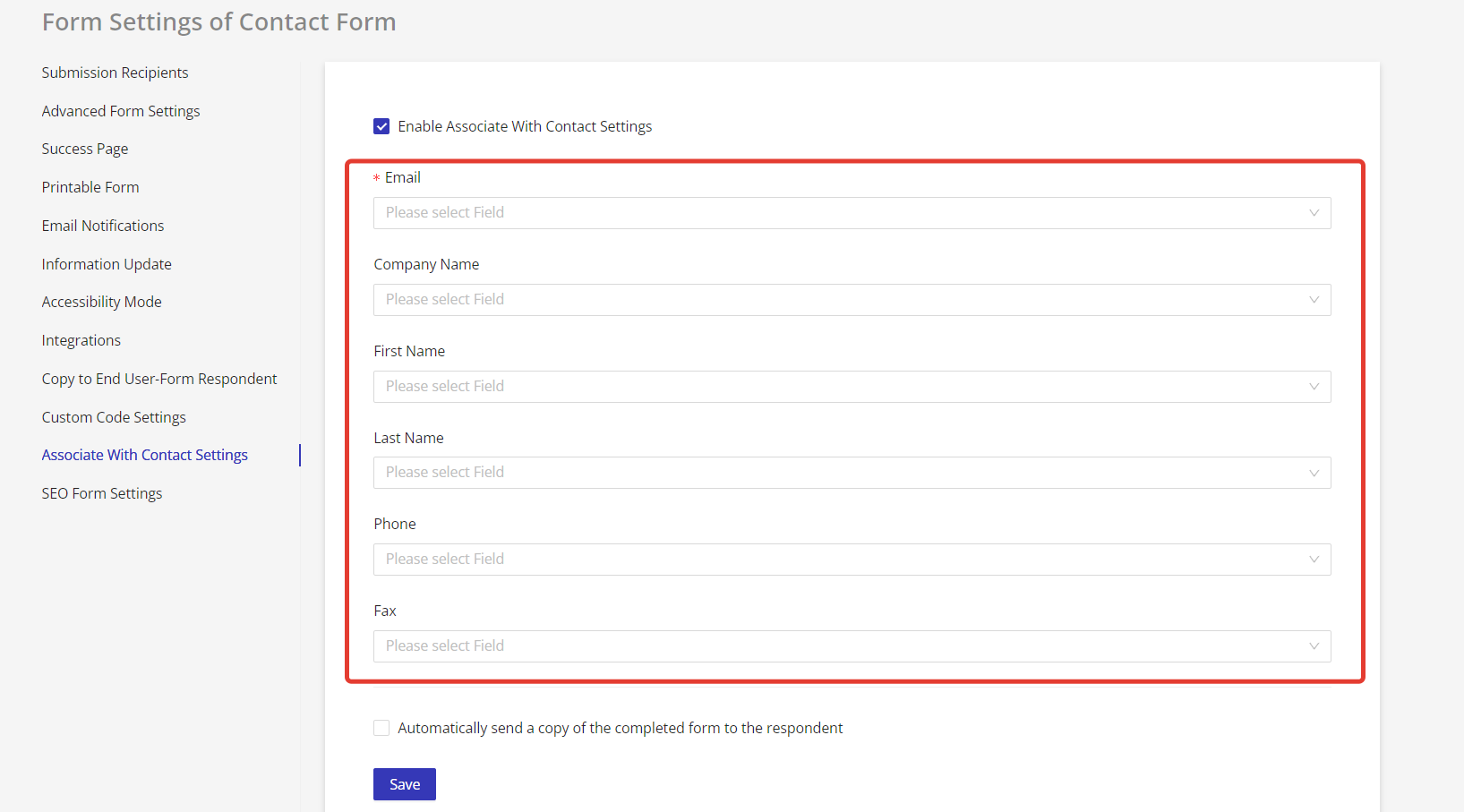Click the Fax dropdown chevron arrow
1464x812 pixels.
pos(1314,646)
